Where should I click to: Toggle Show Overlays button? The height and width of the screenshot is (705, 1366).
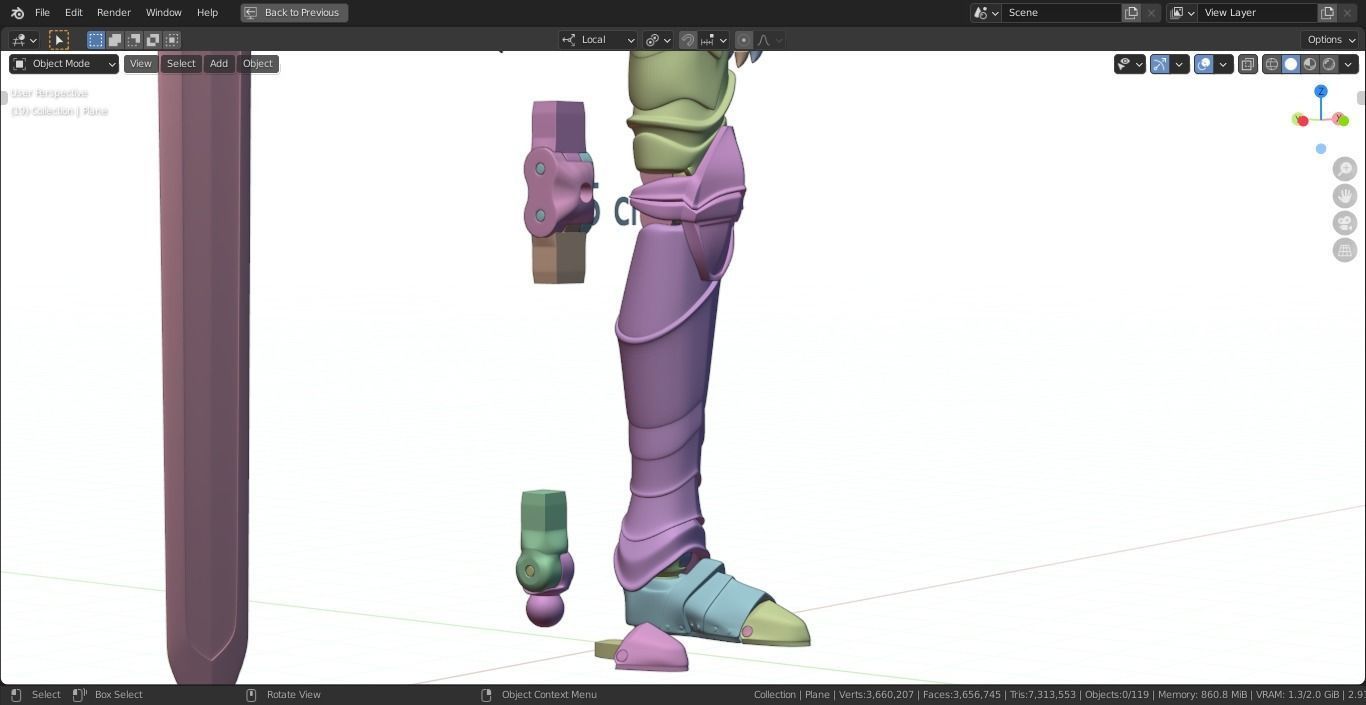point(1204,64)
